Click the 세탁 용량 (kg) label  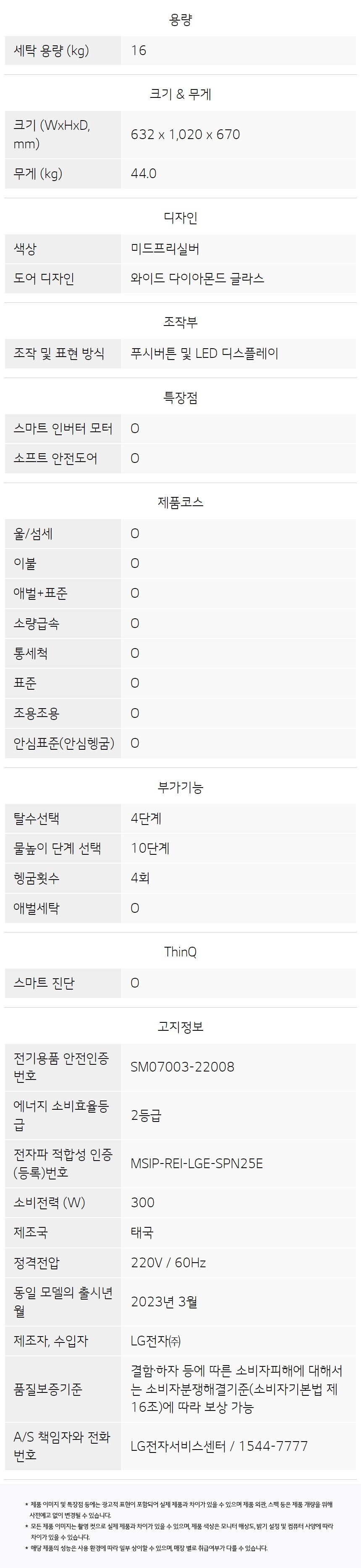pyautogui.click(x=51, y=50)
